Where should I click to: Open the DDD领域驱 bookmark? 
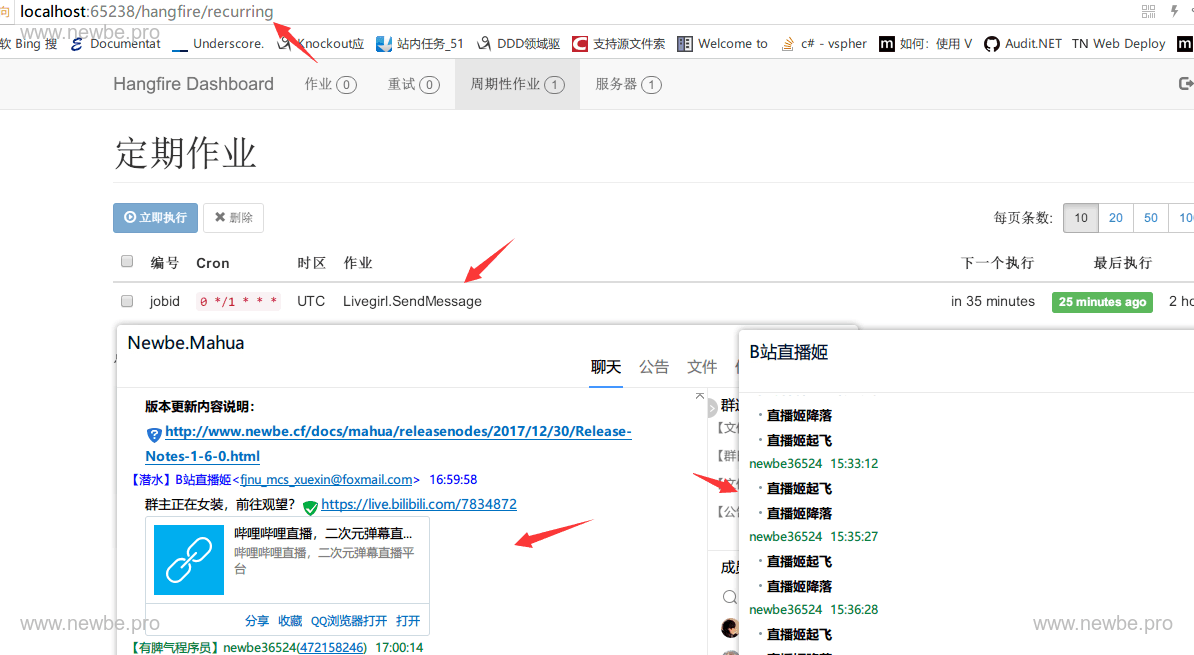pyautogui.click(x=518, y=44)
